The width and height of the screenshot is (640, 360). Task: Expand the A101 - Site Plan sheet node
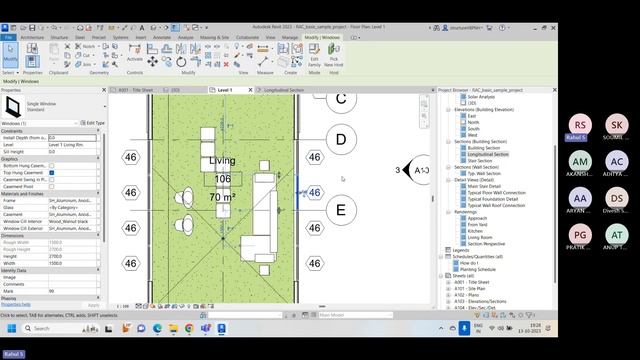[448, 289]
